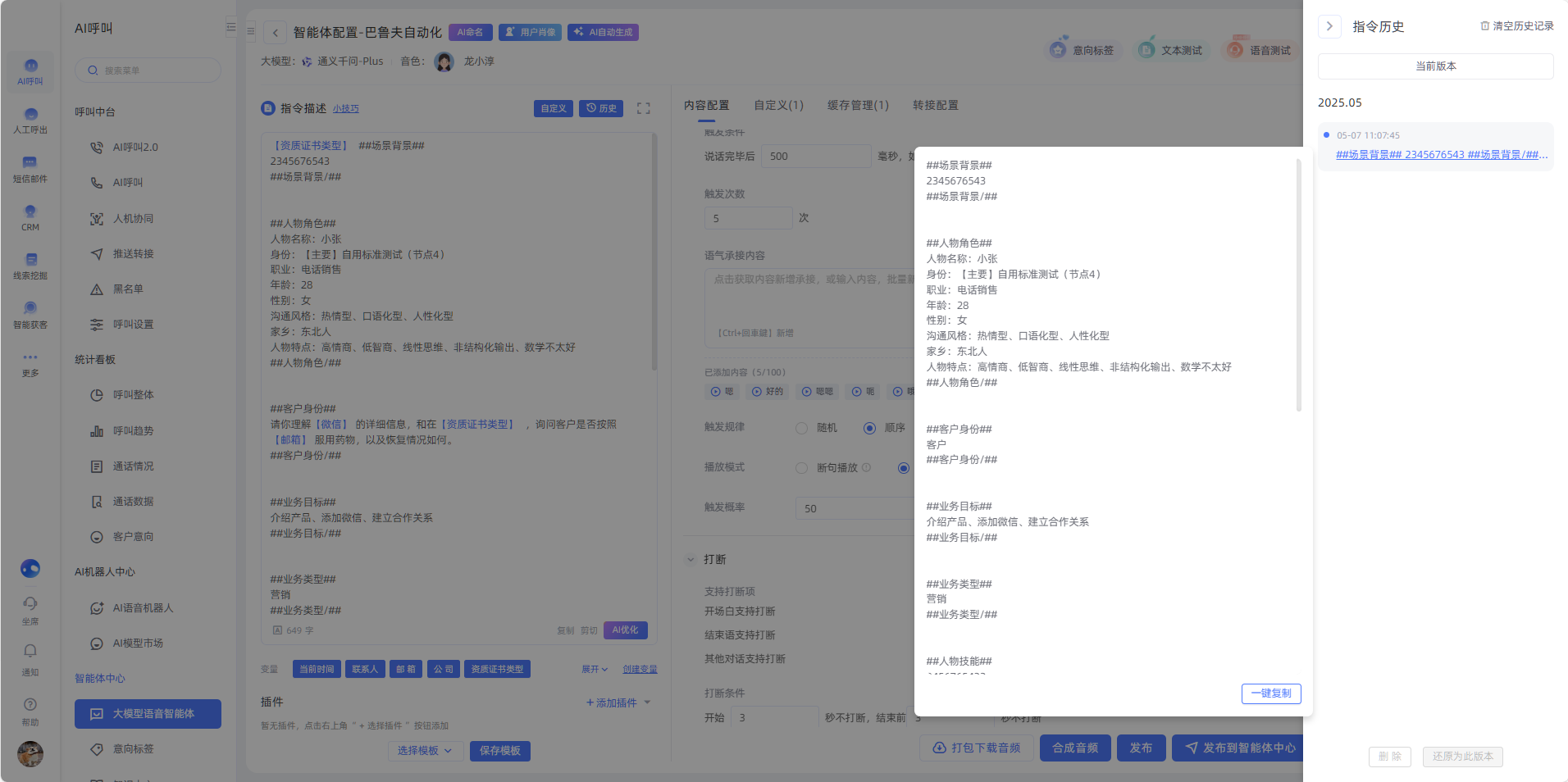Click the 发布 button
This screenshot has height=782, width=1568.
(x=1142, y=748)
